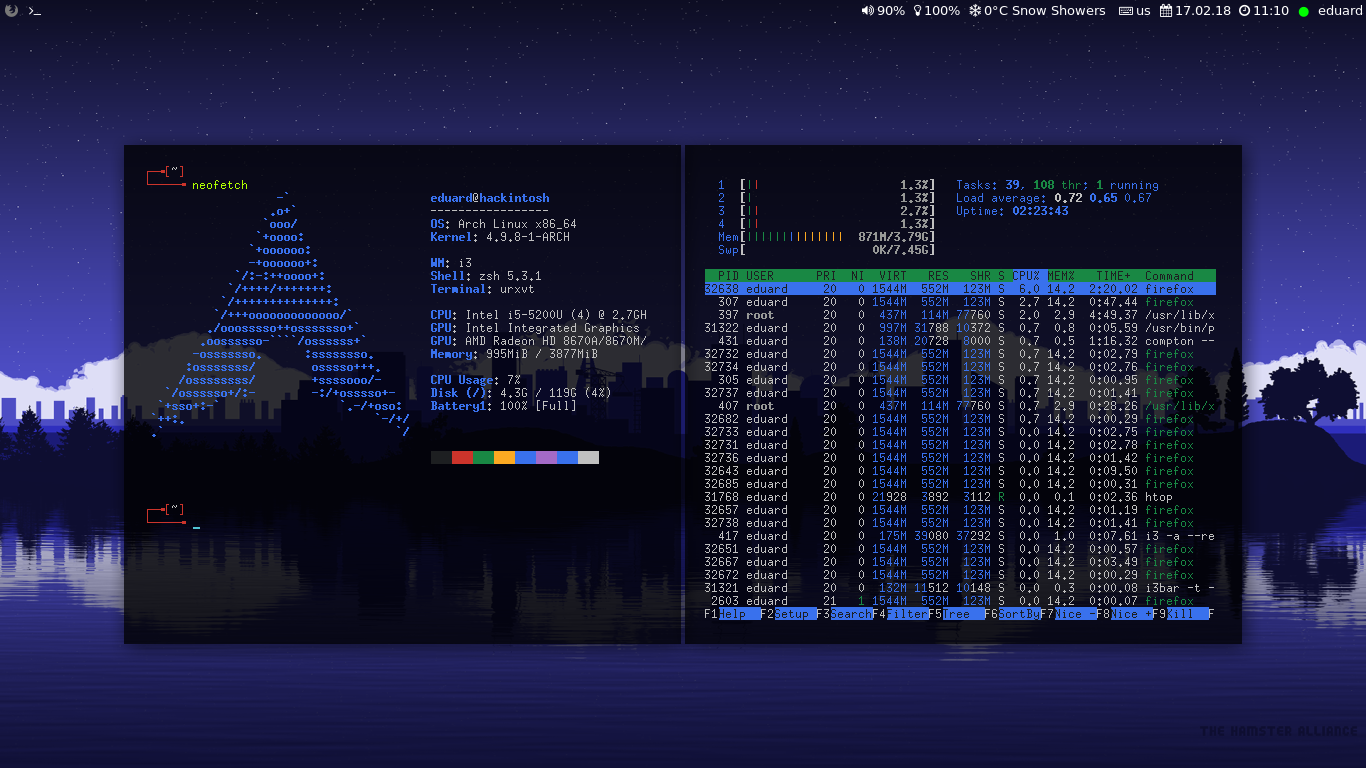Select the root process row with PID 397
This screenshot has width=1366, height=768.
pos(960,315)
